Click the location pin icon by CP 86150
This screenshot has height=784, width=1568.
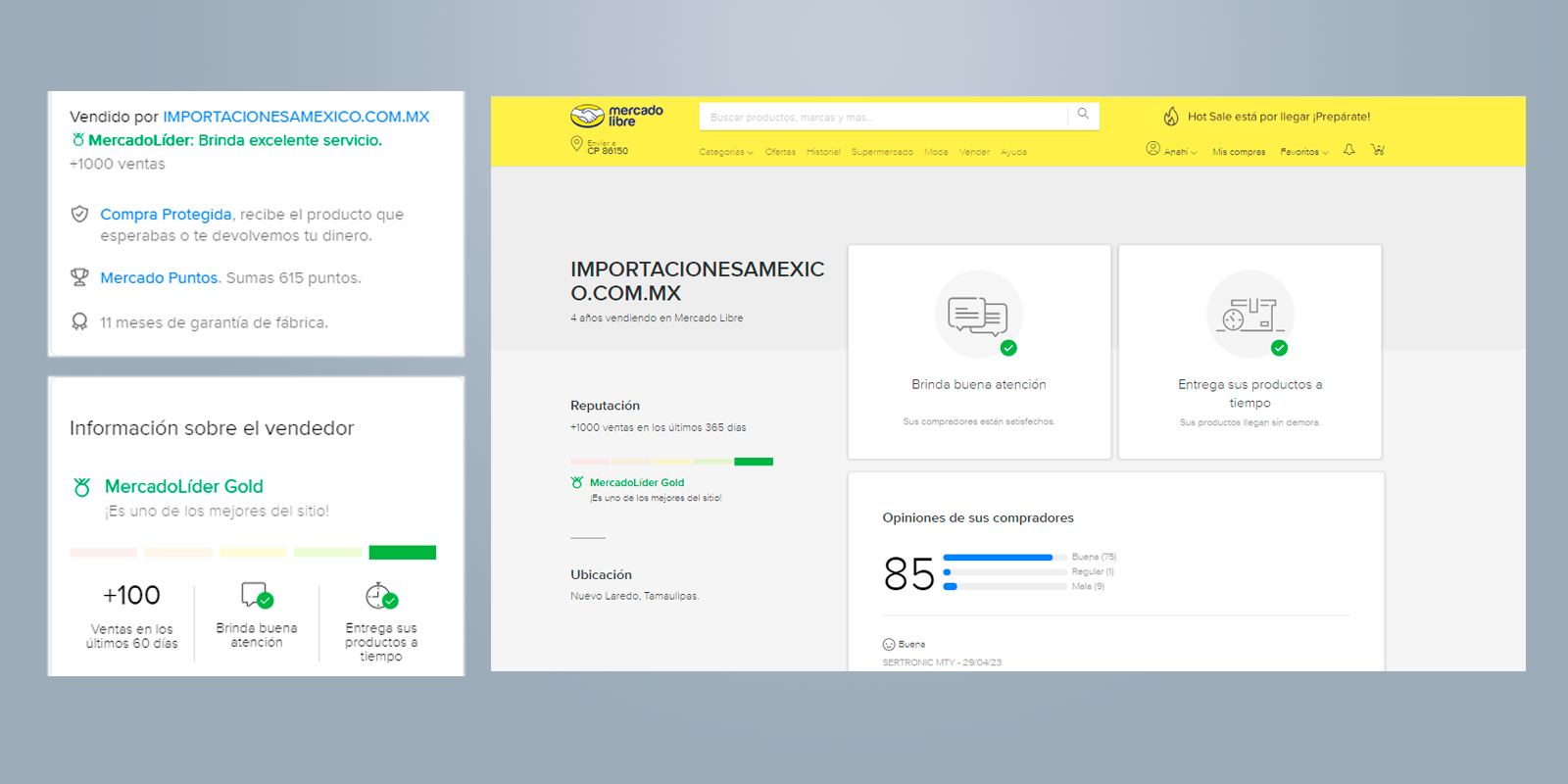(576, 144)
